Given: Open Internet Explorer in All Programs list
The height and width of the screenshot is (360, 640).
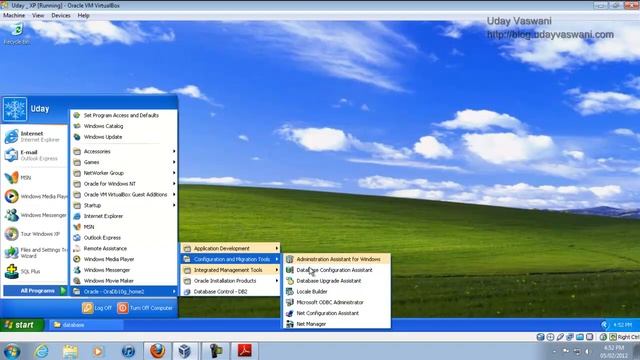Looking at the screenshot, I should (124, 216).
